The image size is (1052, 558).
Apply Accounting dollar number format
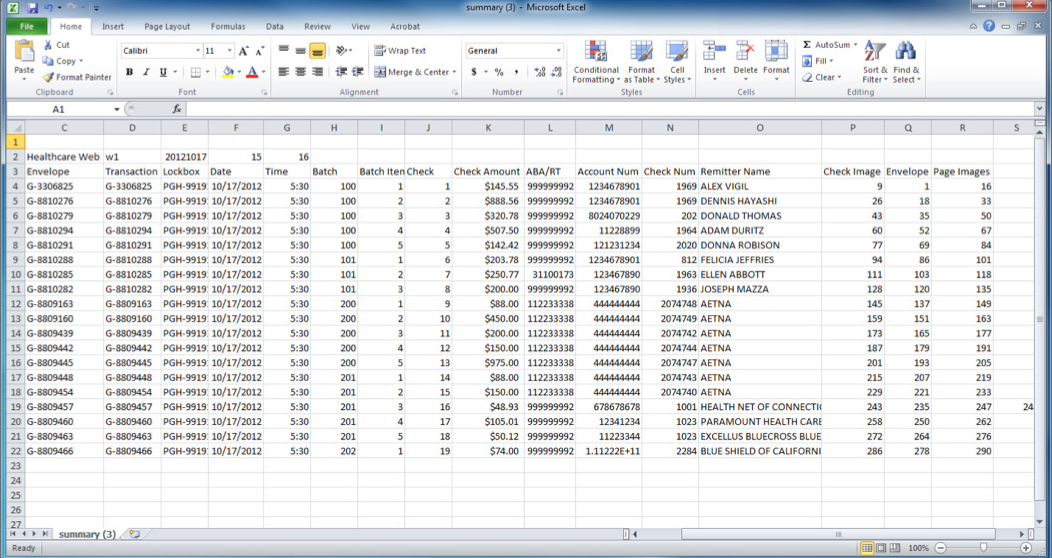point(474,72)
